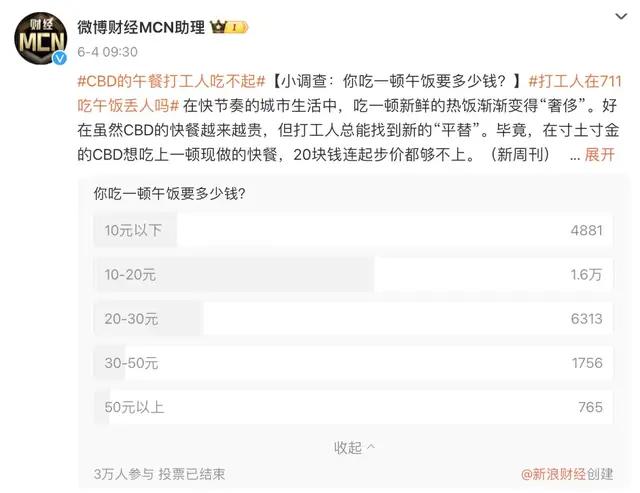
Task: Click the 1.6万 vote count
Action: pos(586,274)
